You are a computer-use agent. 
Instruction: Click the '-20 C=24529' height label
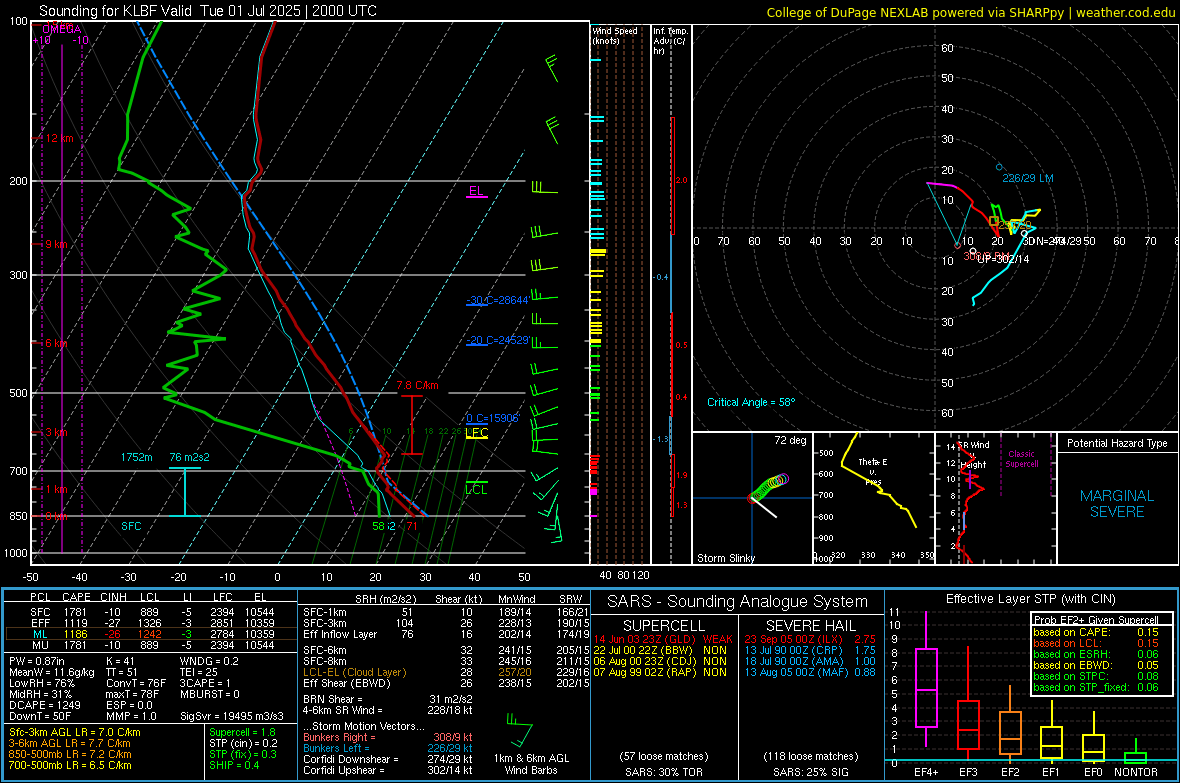(x=497, y=340)
